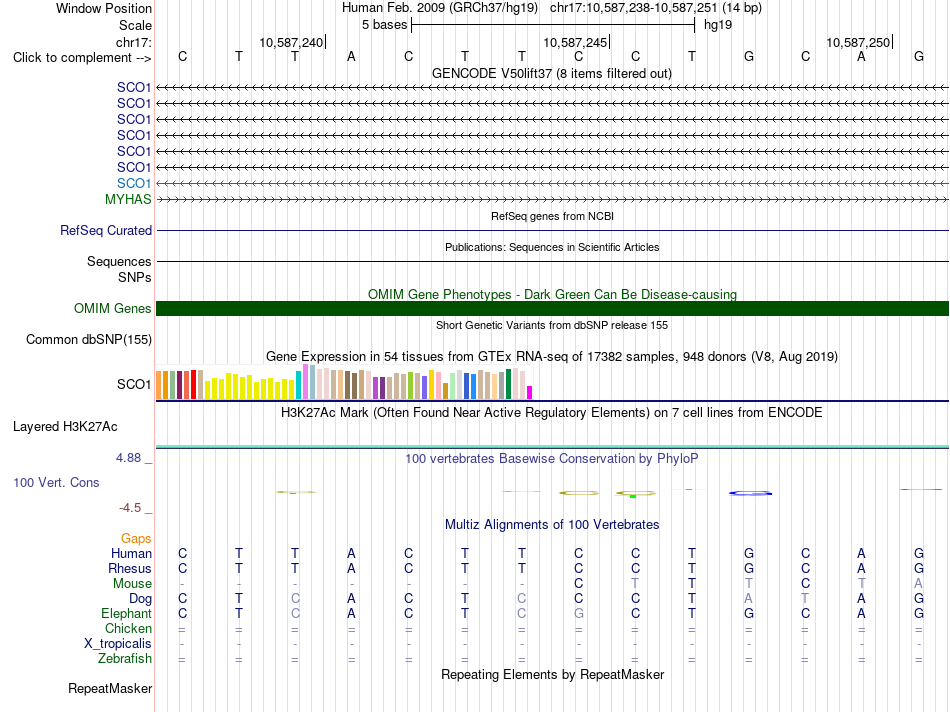Image resolution: width=950 pixels, height=712 pixels.
Task: Click the scale bar showing 5 bases
Action: pos(553,25)
